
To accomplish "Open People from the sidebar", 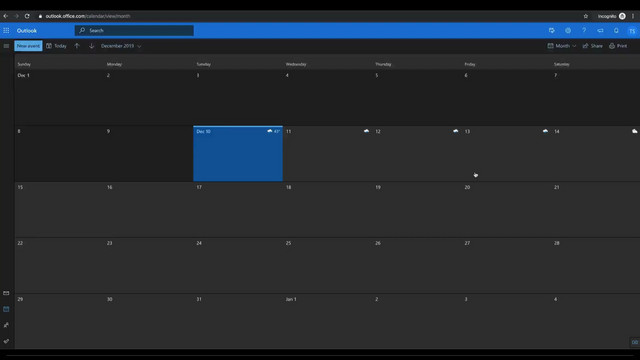I will [x=6, y=325].
